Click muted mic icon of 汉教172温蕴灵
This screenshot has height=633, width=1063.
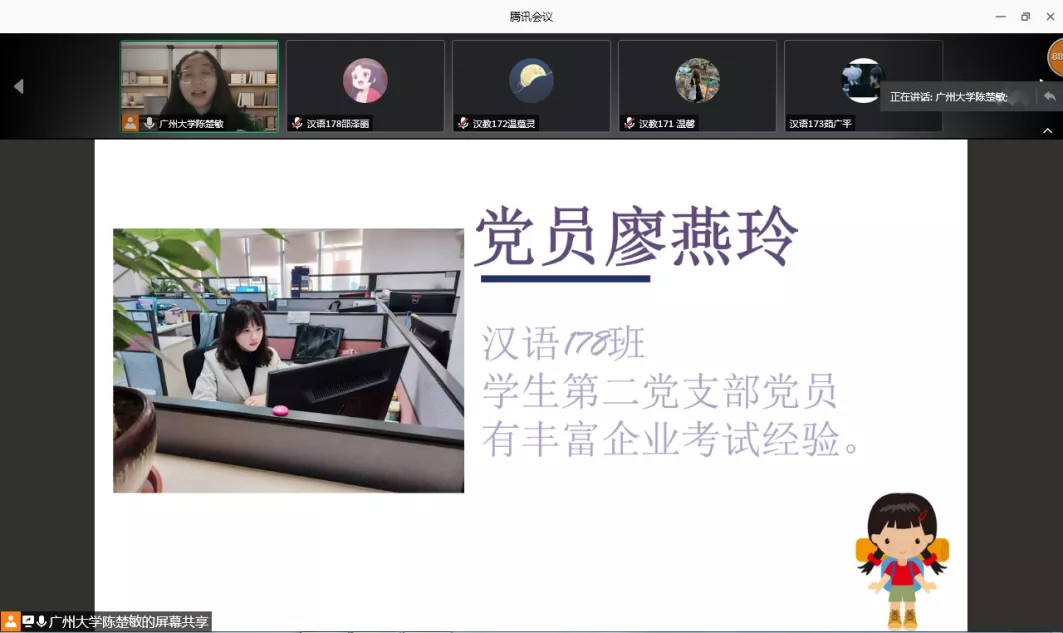coord(463,123)
